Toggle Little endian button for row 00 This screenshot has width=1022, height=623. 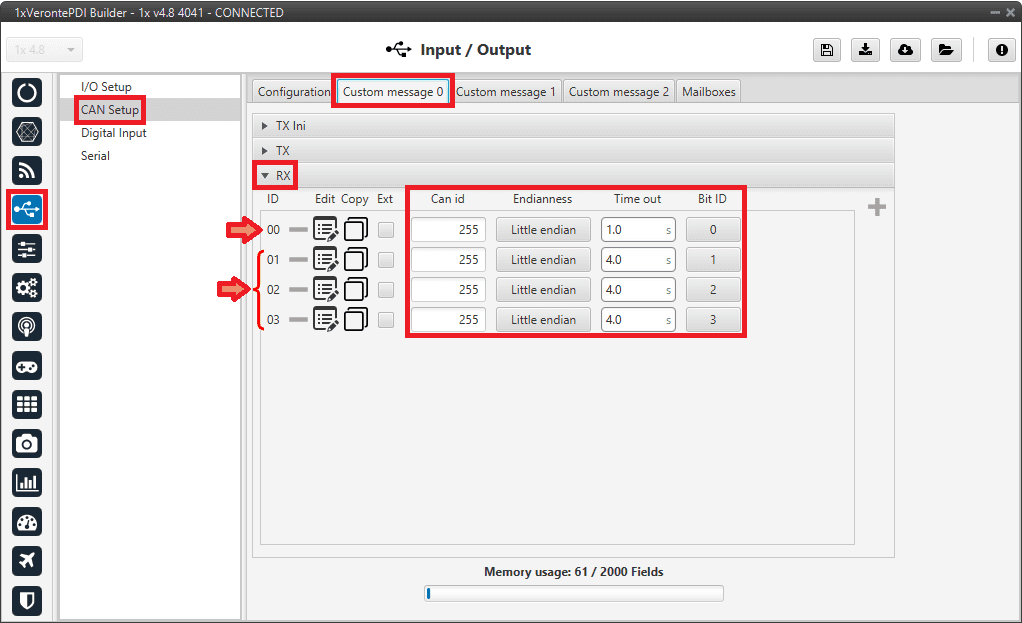(x=543, y=230)
